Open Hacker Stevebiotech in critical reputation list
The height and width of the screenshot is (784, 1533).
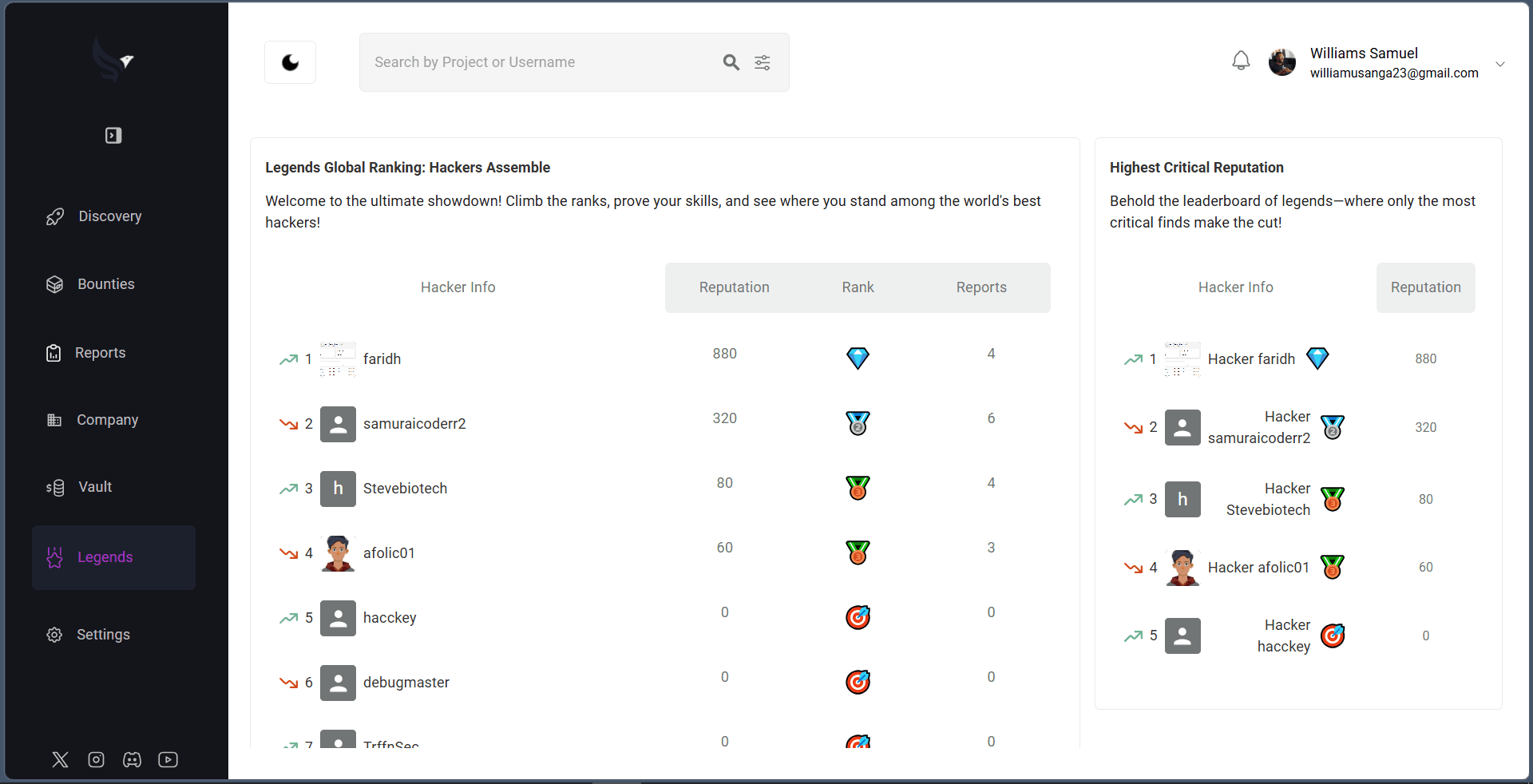pyautogui.click(x=1268, y=500)
